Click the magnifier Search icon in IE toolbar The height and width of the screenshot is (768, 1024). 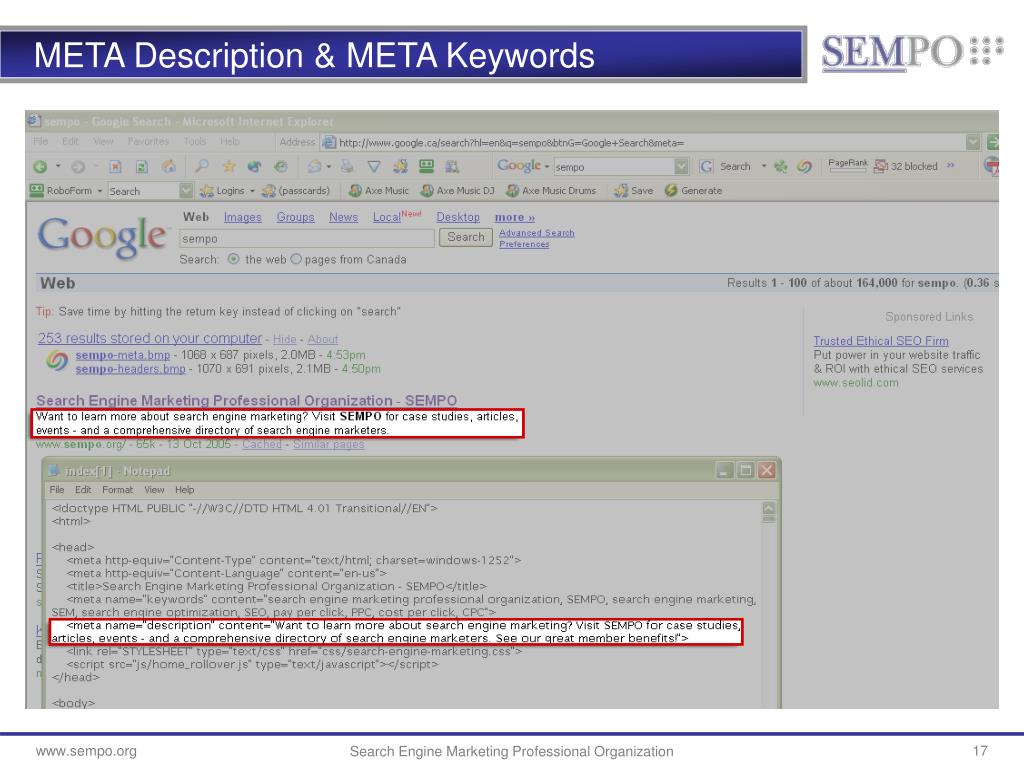pyautogui.click(x=202, y=166)
